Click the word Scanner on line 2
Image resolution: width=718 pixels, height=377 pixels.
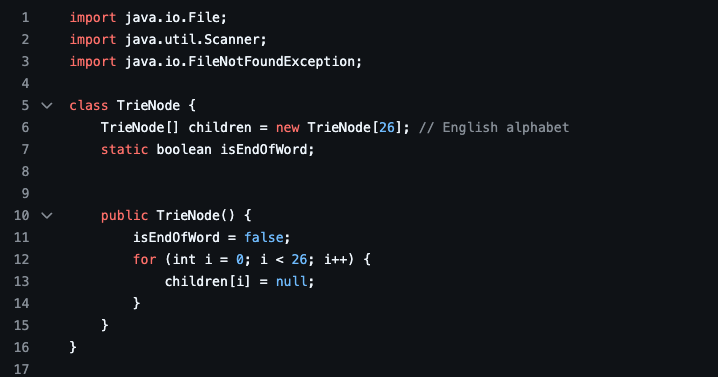click(232, 40)
